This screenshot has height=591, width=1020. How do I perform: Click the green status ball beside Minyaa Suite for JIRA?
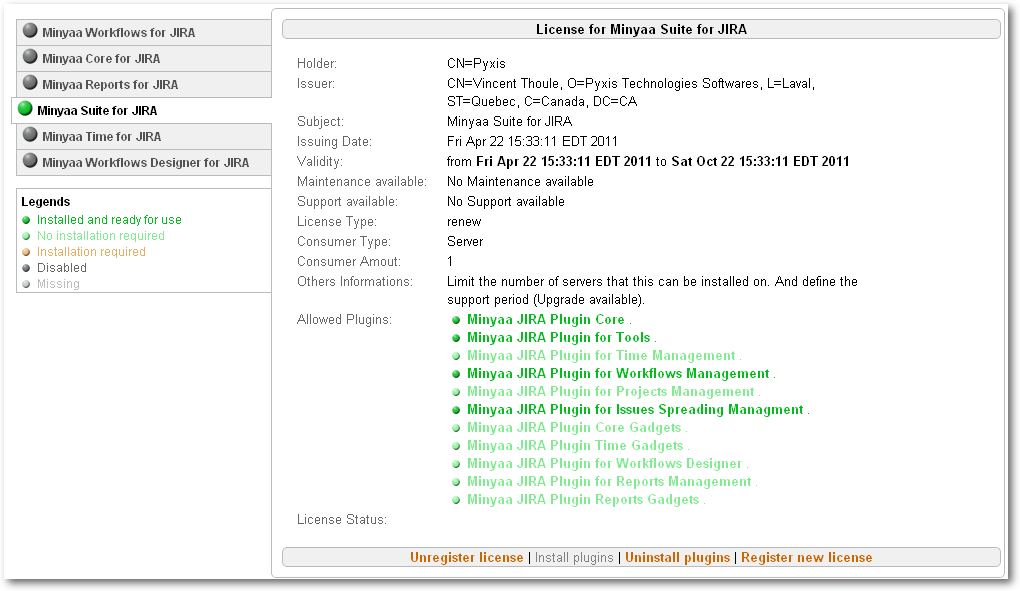[x=25, y=109]
